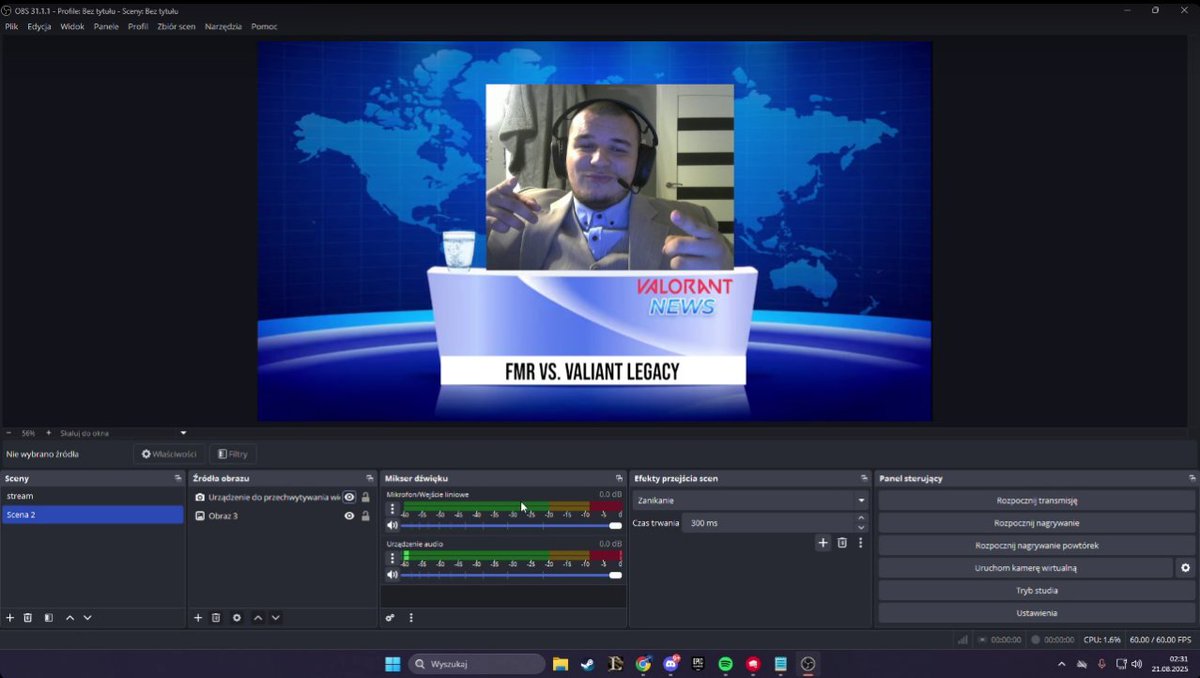Open Steam from the taskbar
Image resolution: width=1200 pixels, height=678 pixels.
pyautogui.click(x=588, y=664)
